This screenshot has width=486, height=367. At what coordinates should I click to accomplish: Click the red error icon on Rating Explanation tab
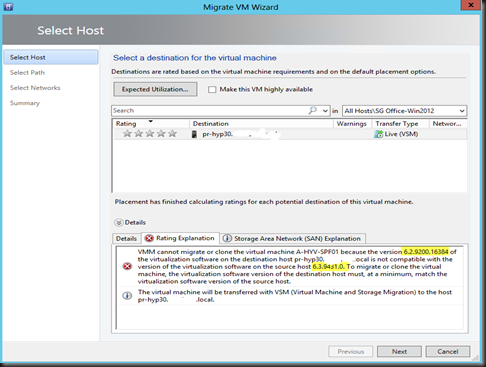coord(149,238)
